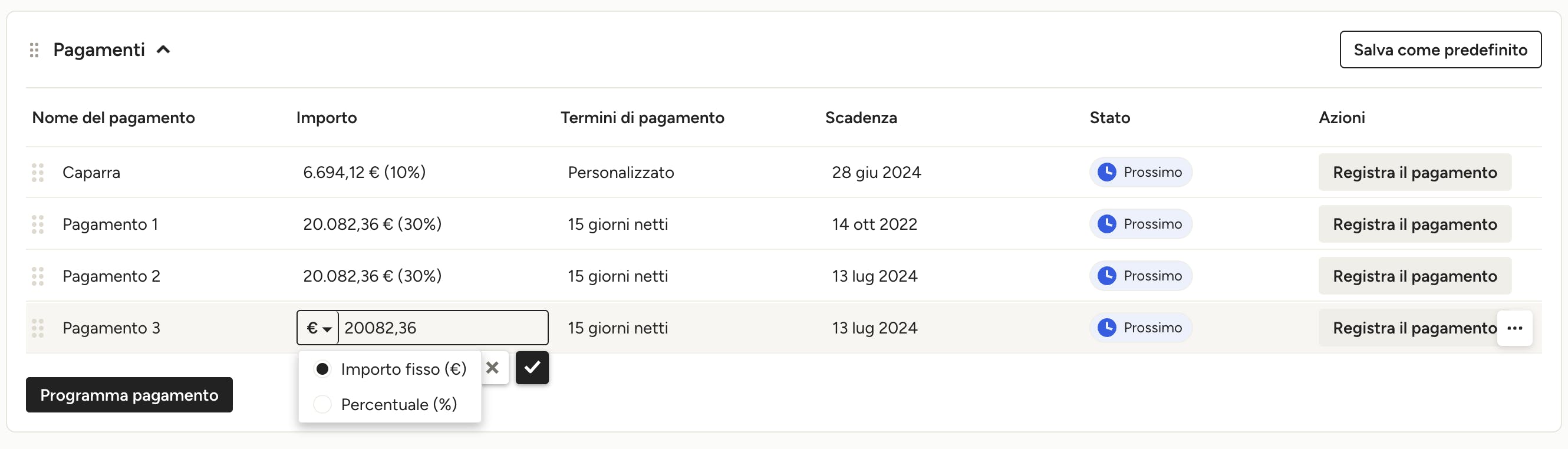Click the Programma pagamento button
Screen dimensions: 1568x449
(129, 395)
